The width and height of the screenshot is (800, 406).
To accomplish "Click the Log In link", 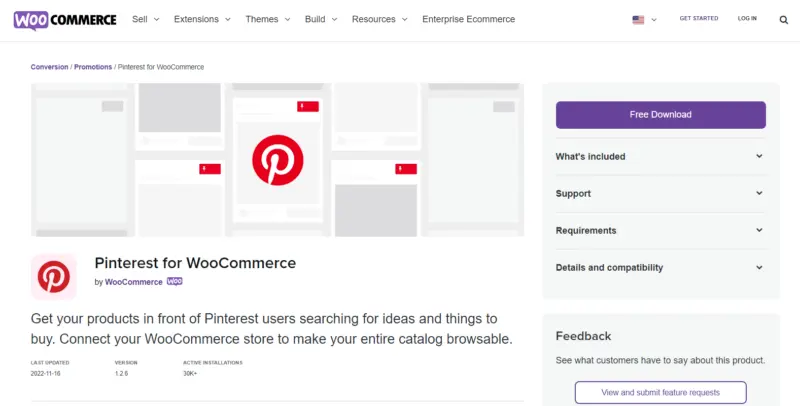I will [x=747, y=18].
